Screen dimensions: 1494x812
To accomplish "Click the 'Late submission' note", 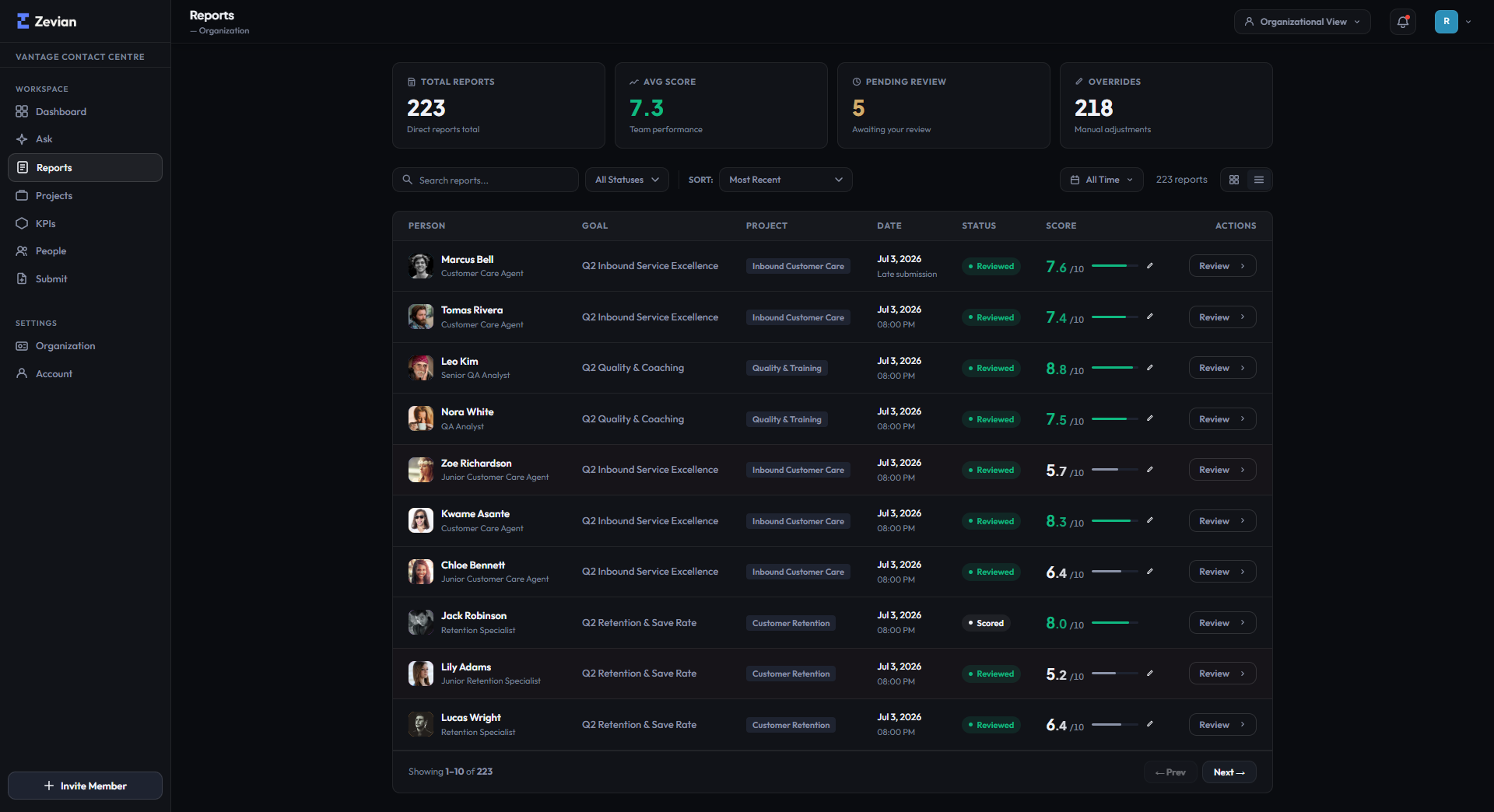I will tap(907, 274).
